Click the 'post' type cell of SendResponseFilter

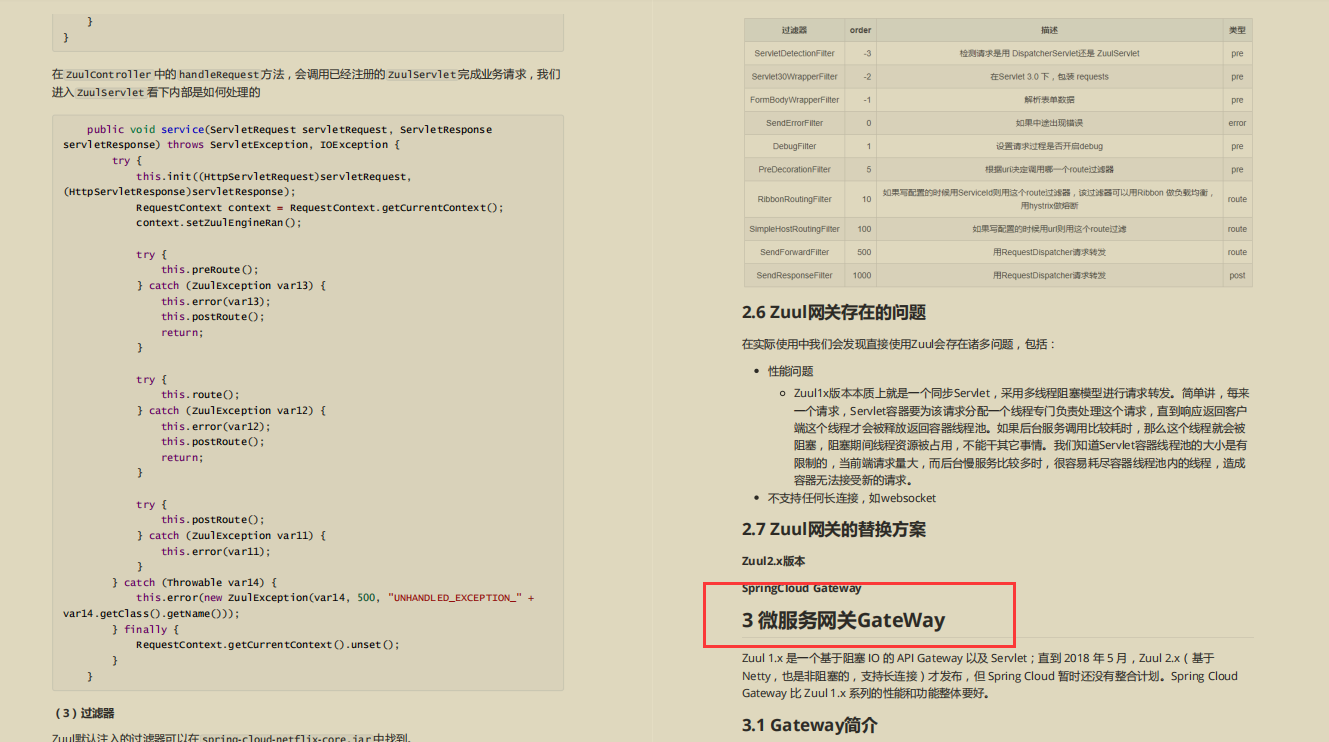[x=1237, y=275]
